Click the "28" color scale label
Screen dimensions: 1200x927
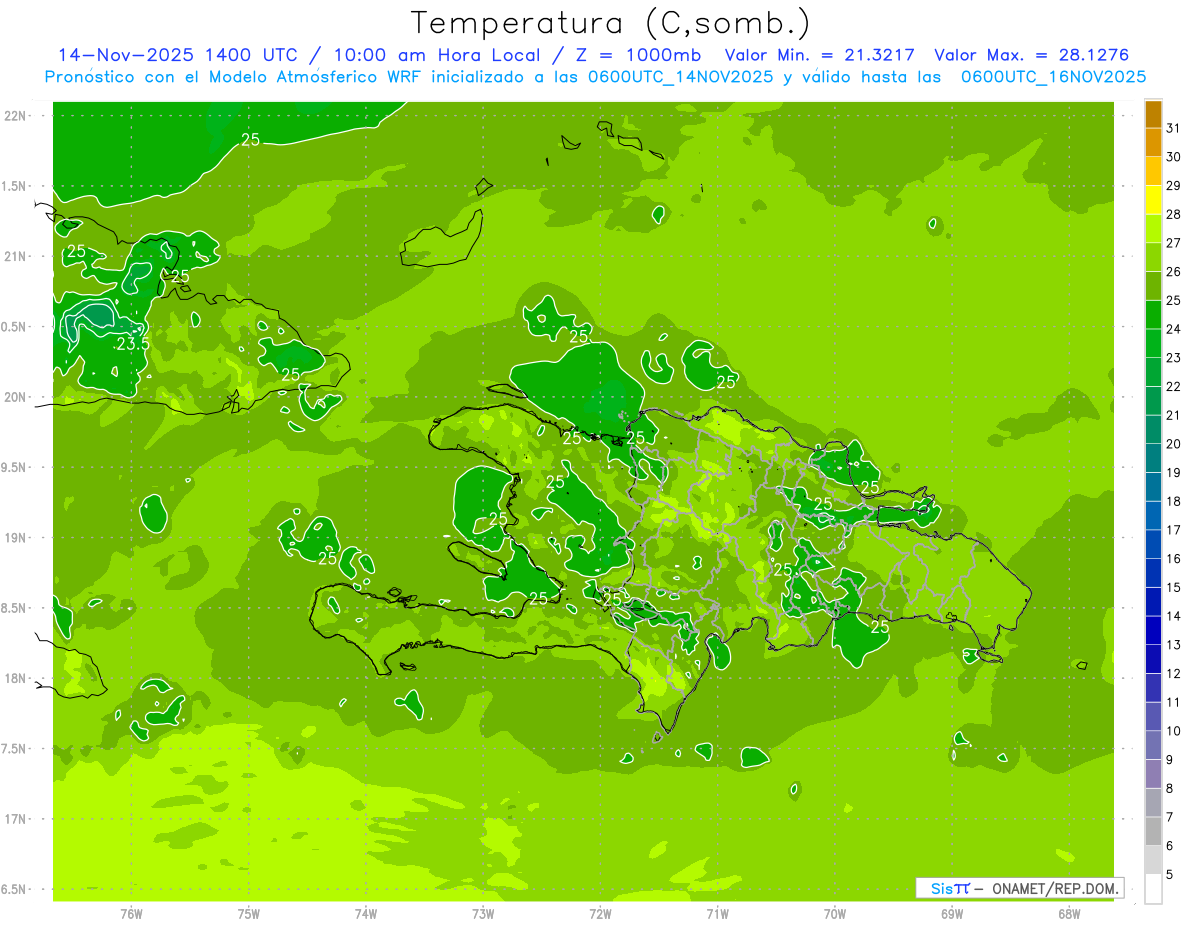tap(1174, 214)
